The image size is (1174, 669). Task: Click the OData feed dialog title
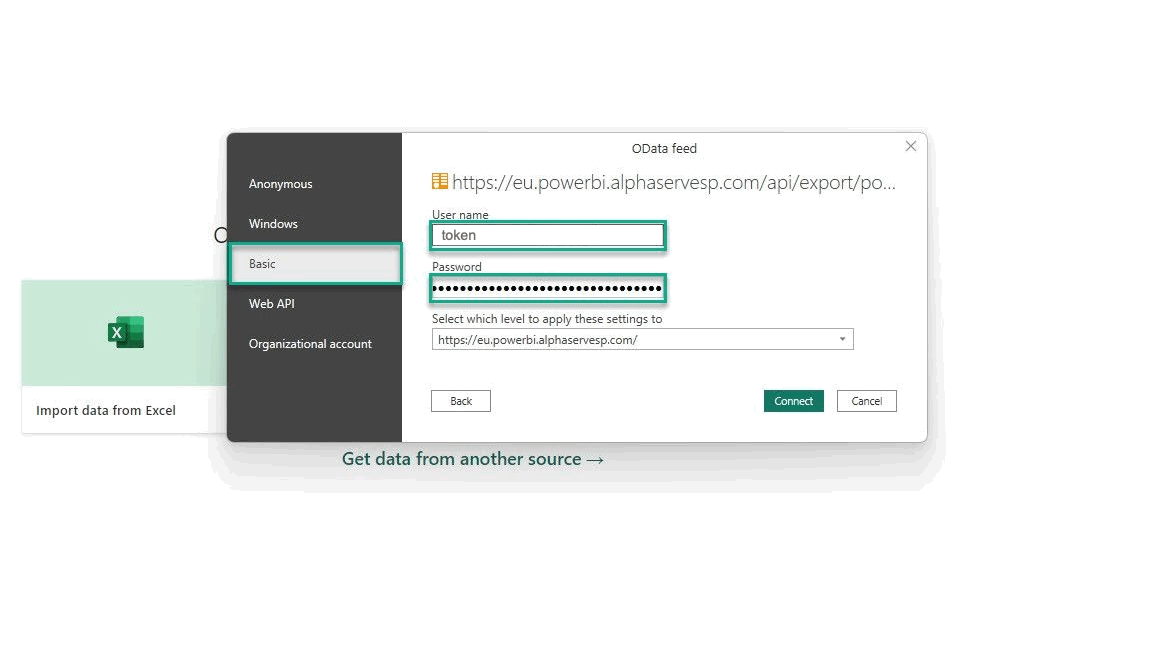[664, 147]
